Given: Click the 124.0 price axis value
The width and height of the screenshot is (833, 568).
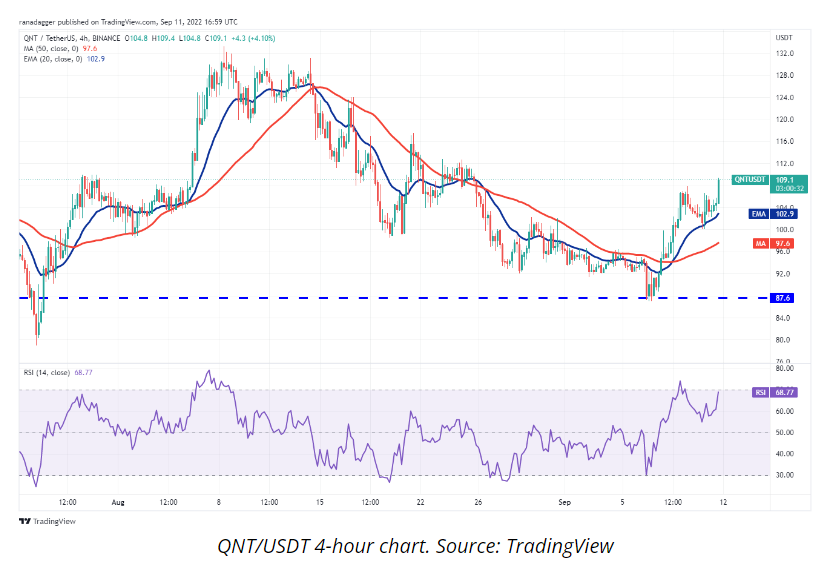Looking at the screenshot, I should coord(785,97).
